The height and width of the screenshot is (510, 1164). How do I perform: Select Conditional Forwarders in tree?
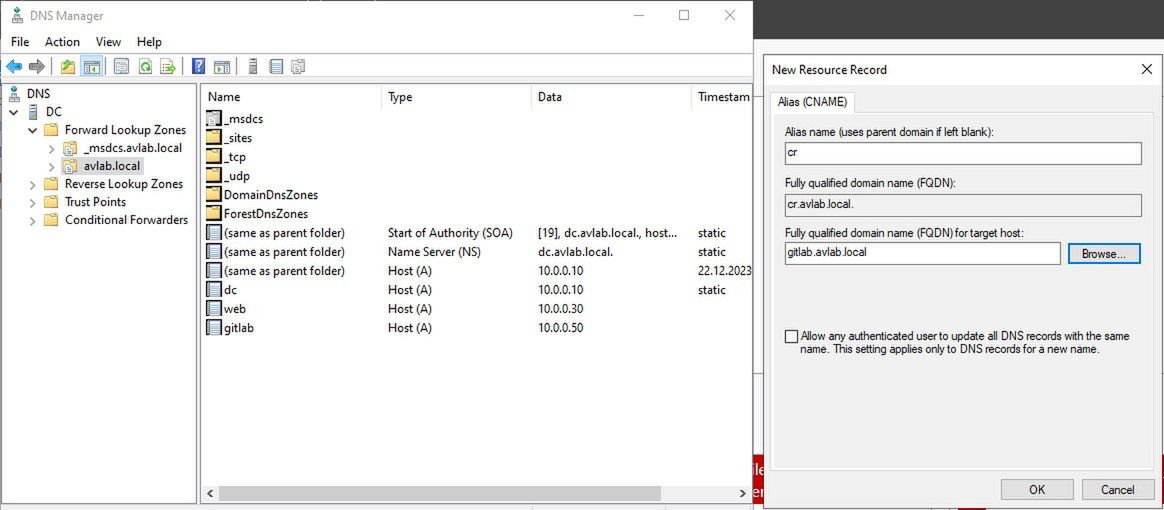pos(126,220)
